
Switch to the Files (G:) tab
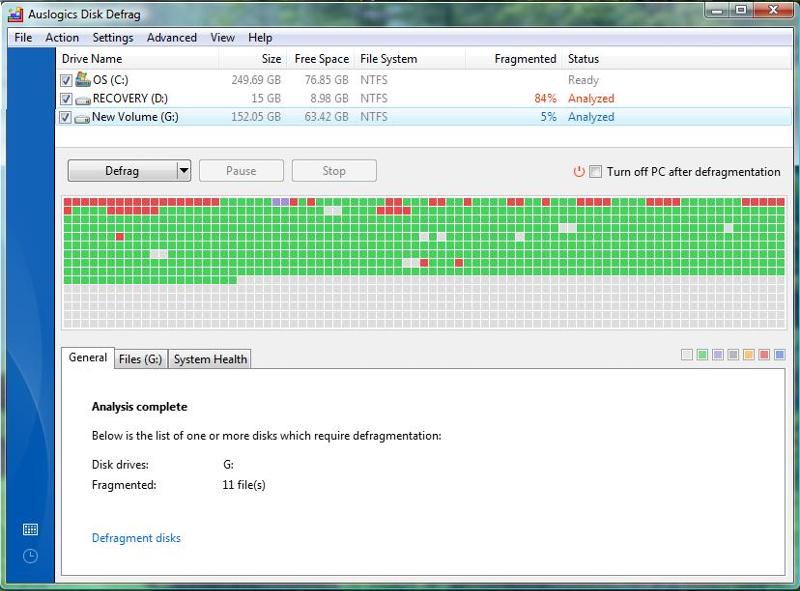(141, 359)
